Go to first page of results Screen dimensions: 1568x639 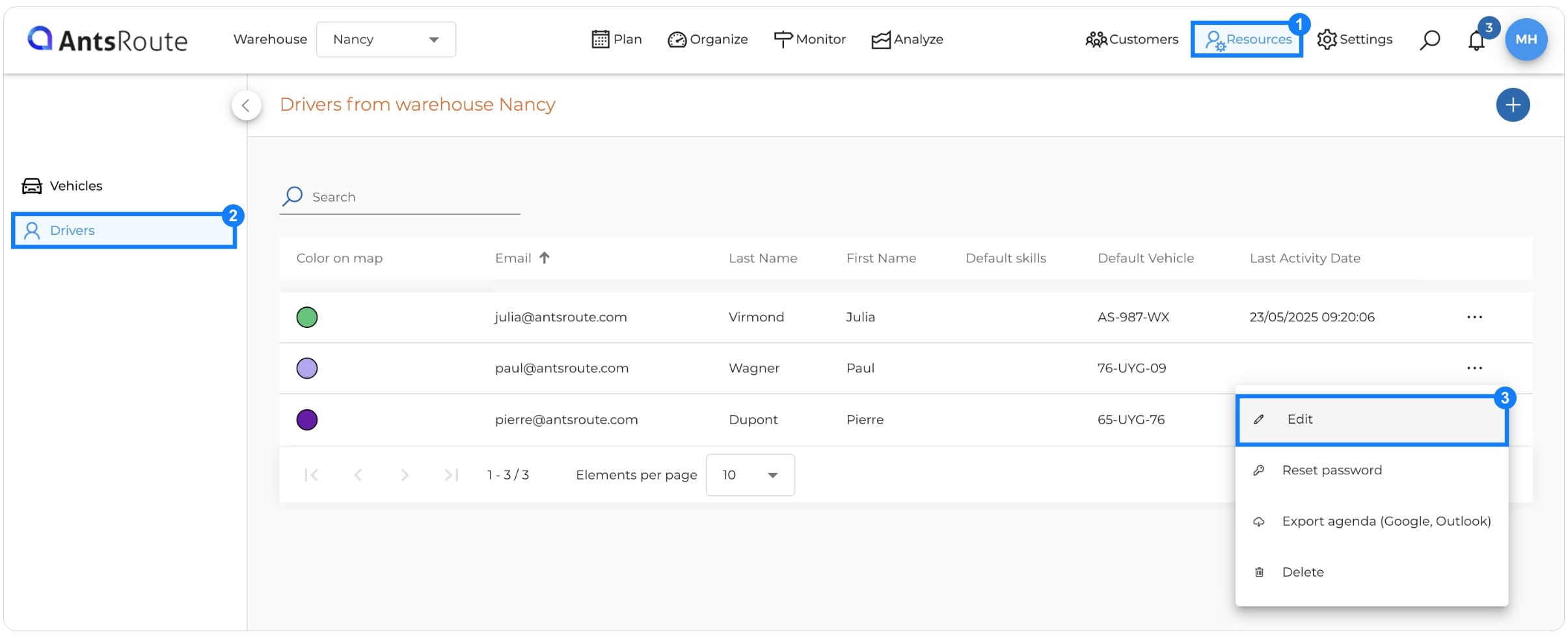pos(311,475)
